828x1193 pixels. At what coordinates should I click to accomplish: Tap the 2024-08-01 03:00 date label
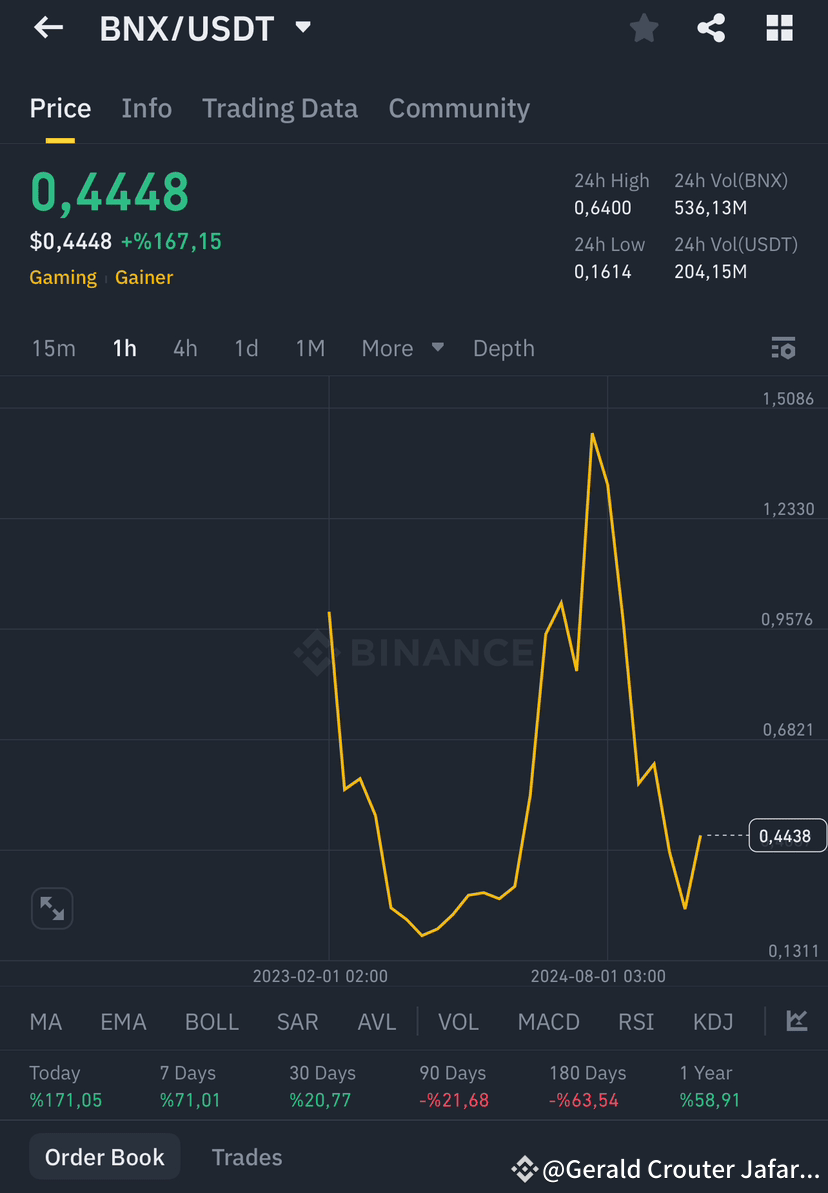(x=598, y=976)
